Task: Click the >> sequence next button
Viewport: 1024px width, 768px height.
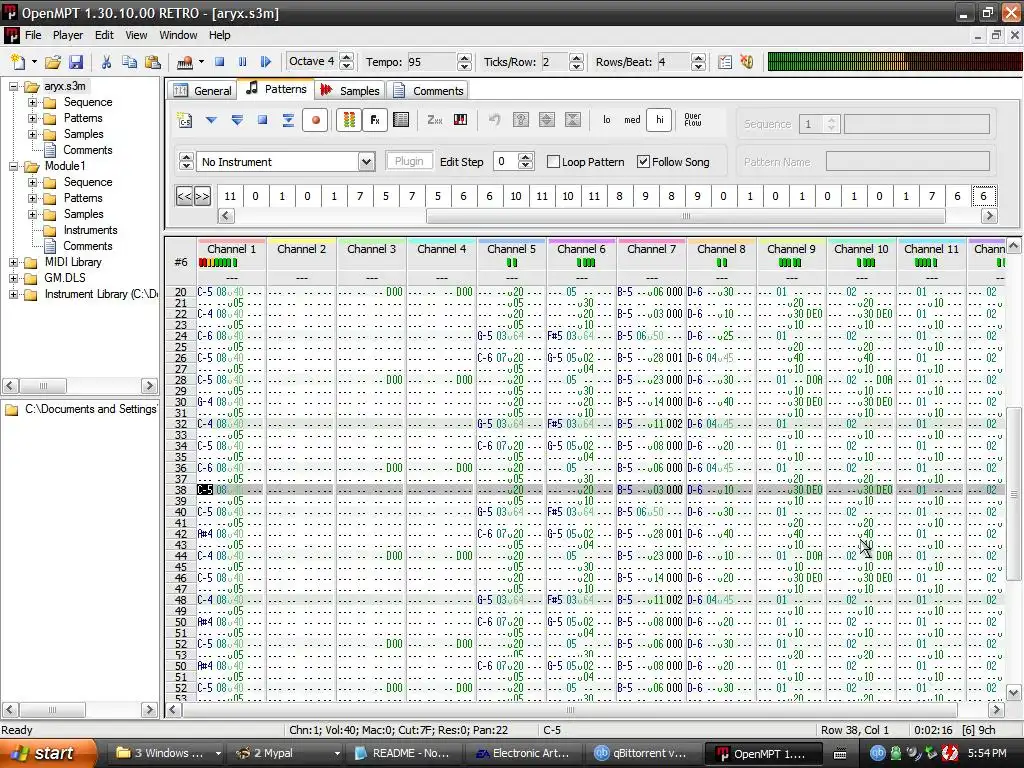Action: click(x=202, y=196)
